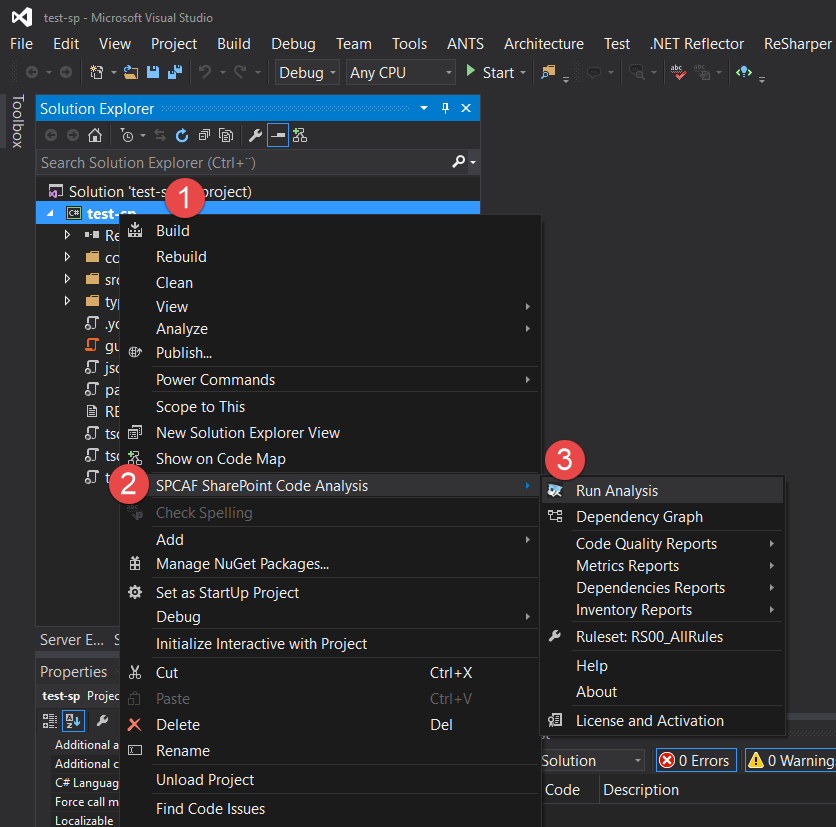Open the ANTS menu in the menu bar
This screenshot has width=836, height=827.
[x=465, y=44]
